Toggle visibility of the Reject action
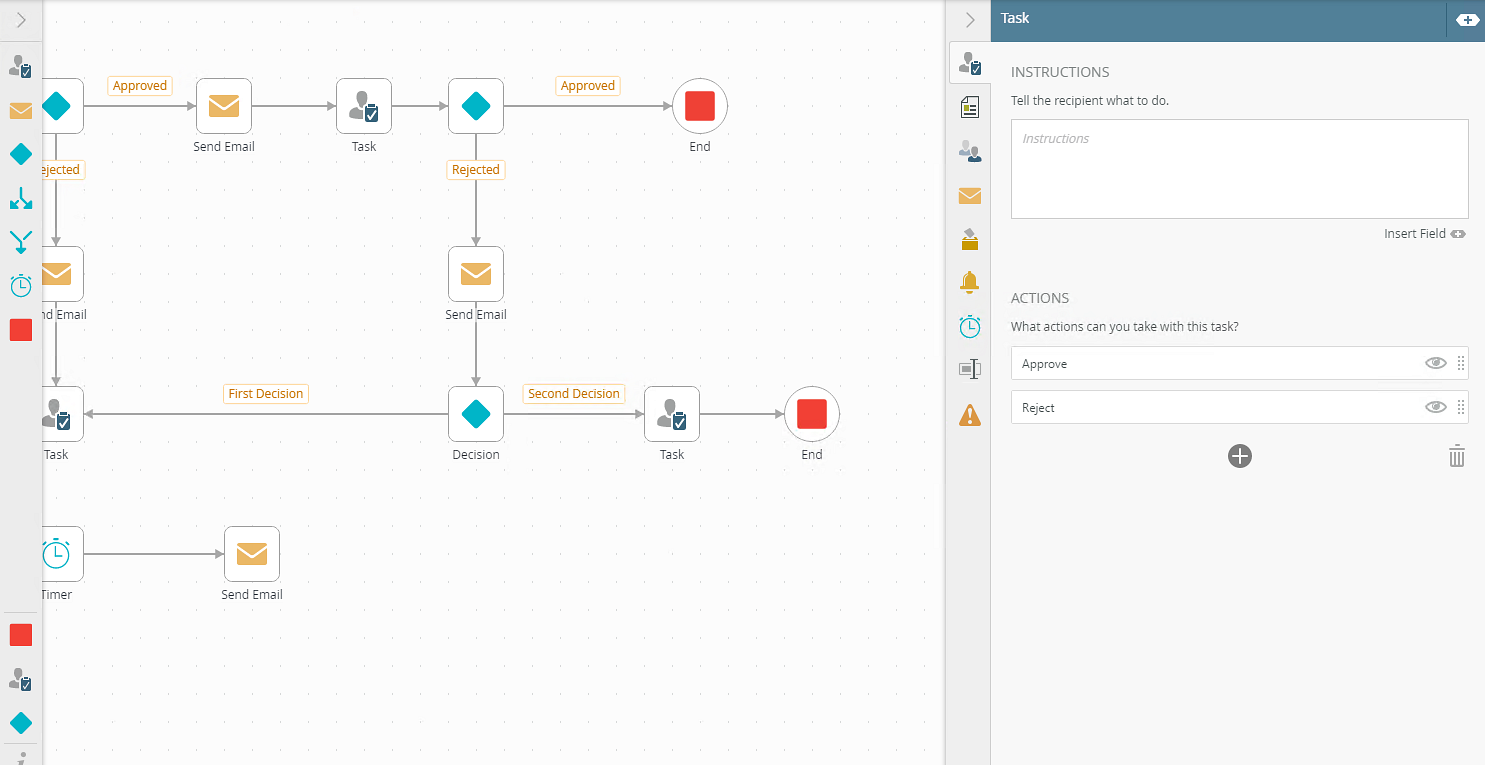 (x=1435, y=407)
